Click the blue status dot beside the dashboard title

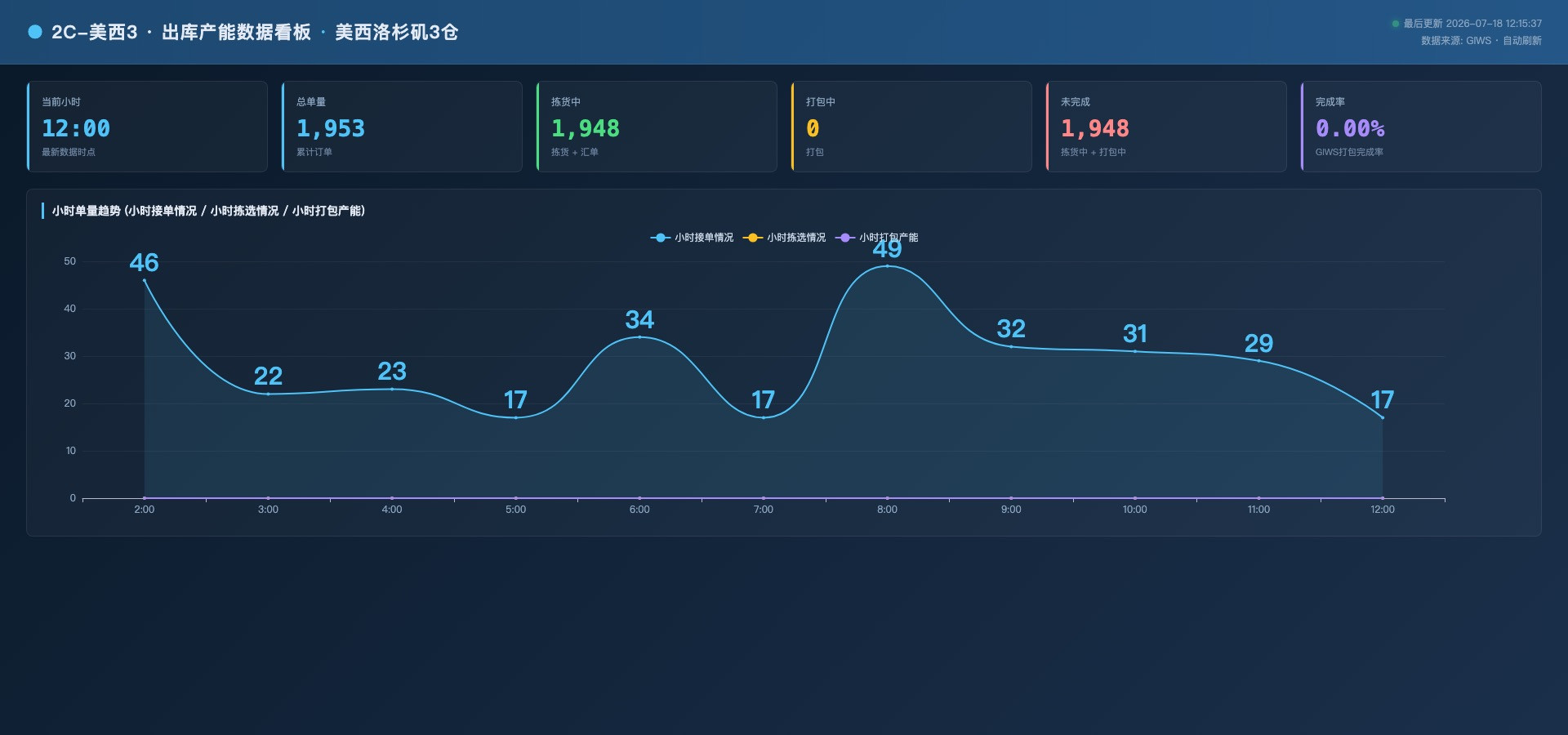coord(35,32)
